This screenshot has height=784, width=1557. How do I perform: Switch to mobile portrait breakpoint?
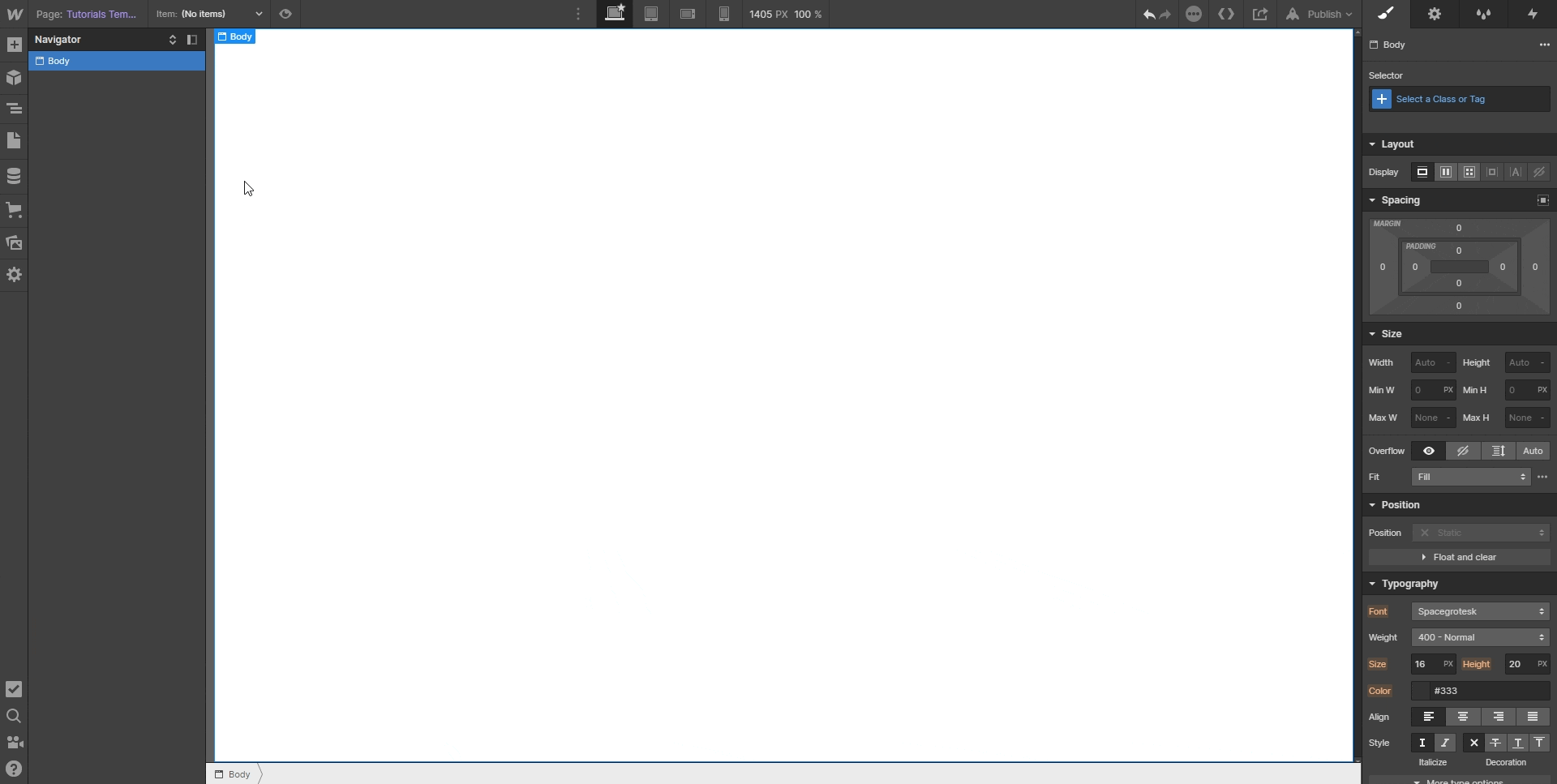tap(724, 14)
